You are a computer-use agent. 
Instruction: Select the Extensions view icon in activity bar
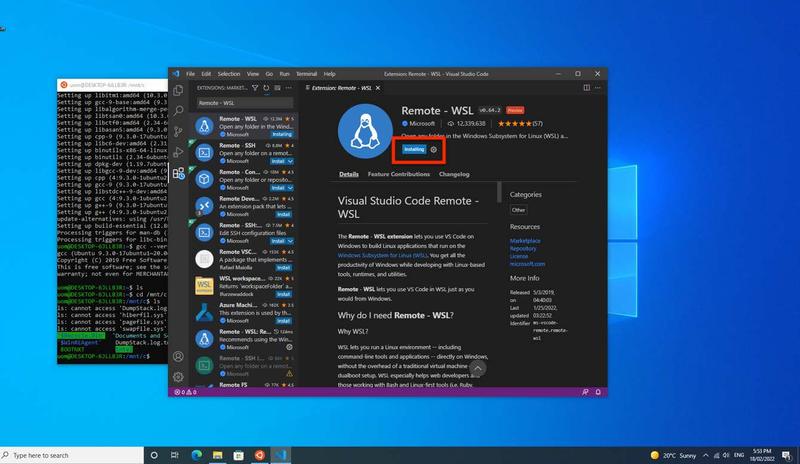point(178,173)
